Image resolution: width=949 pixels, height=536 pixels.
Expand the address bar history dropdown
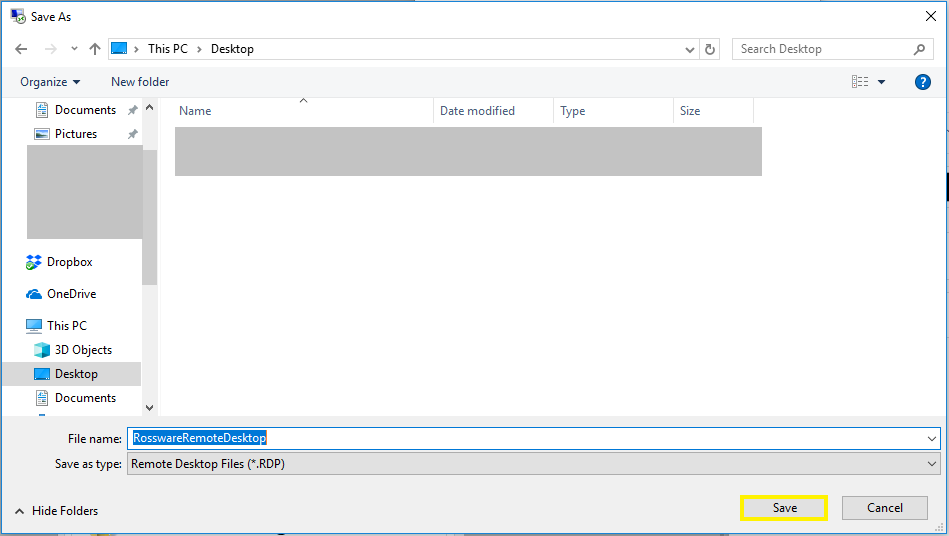click(x=690, y=49)
